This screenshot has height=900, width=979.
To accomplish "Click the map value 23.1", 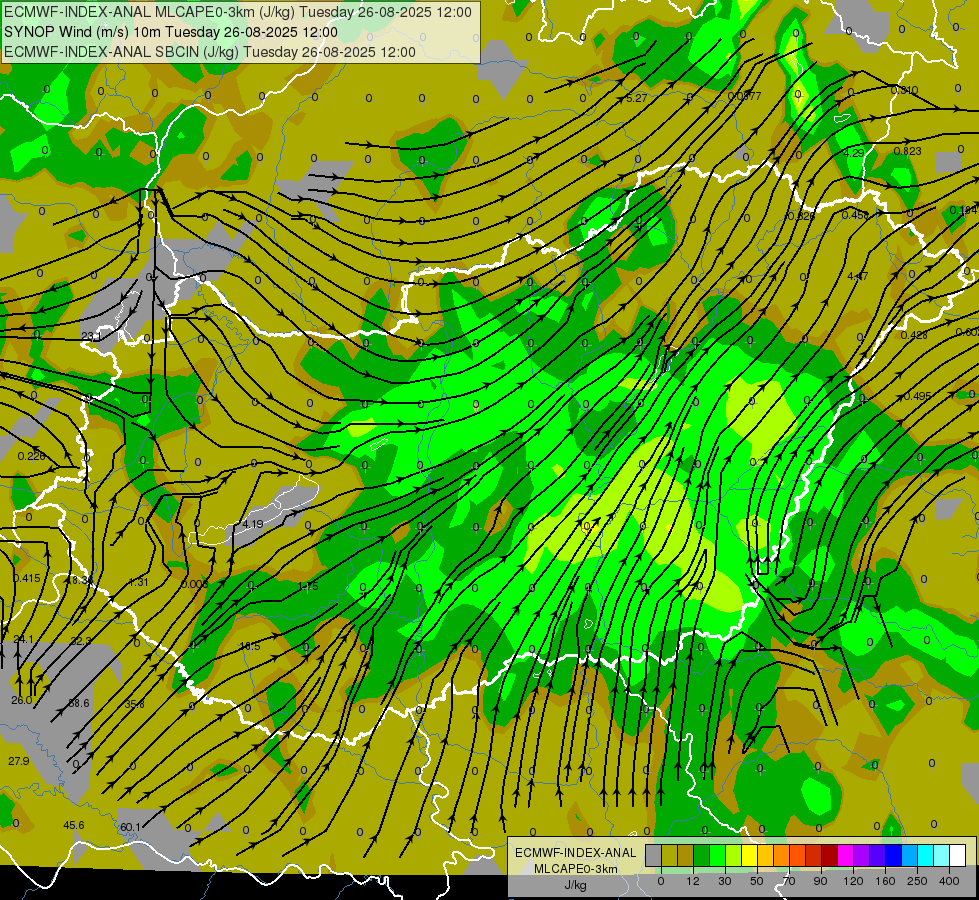I will coord(92,337).
